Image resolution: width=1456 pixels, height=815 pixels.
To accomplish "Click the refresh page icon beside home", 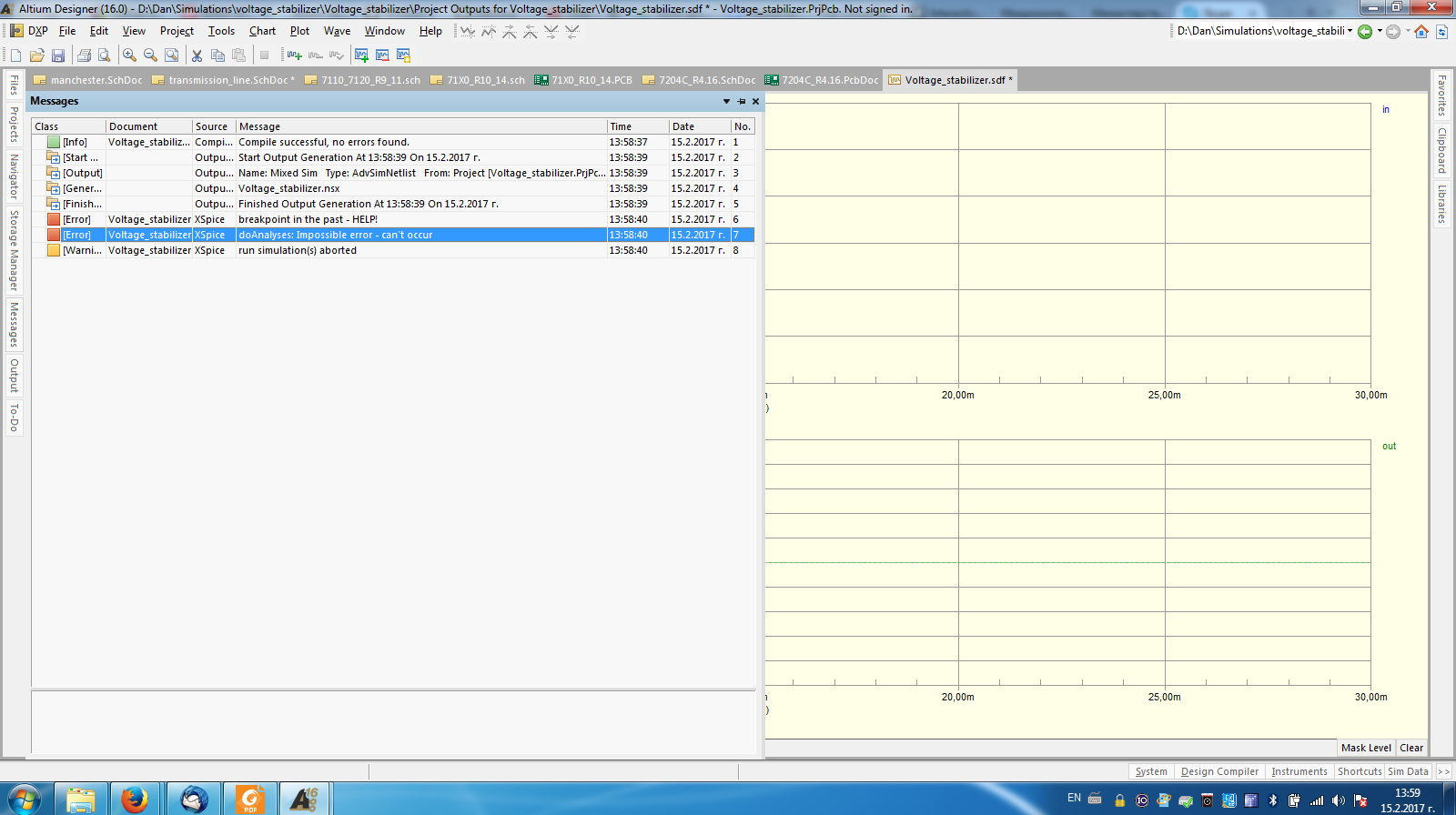I will pyautogui.click(x=1441, y=32).
